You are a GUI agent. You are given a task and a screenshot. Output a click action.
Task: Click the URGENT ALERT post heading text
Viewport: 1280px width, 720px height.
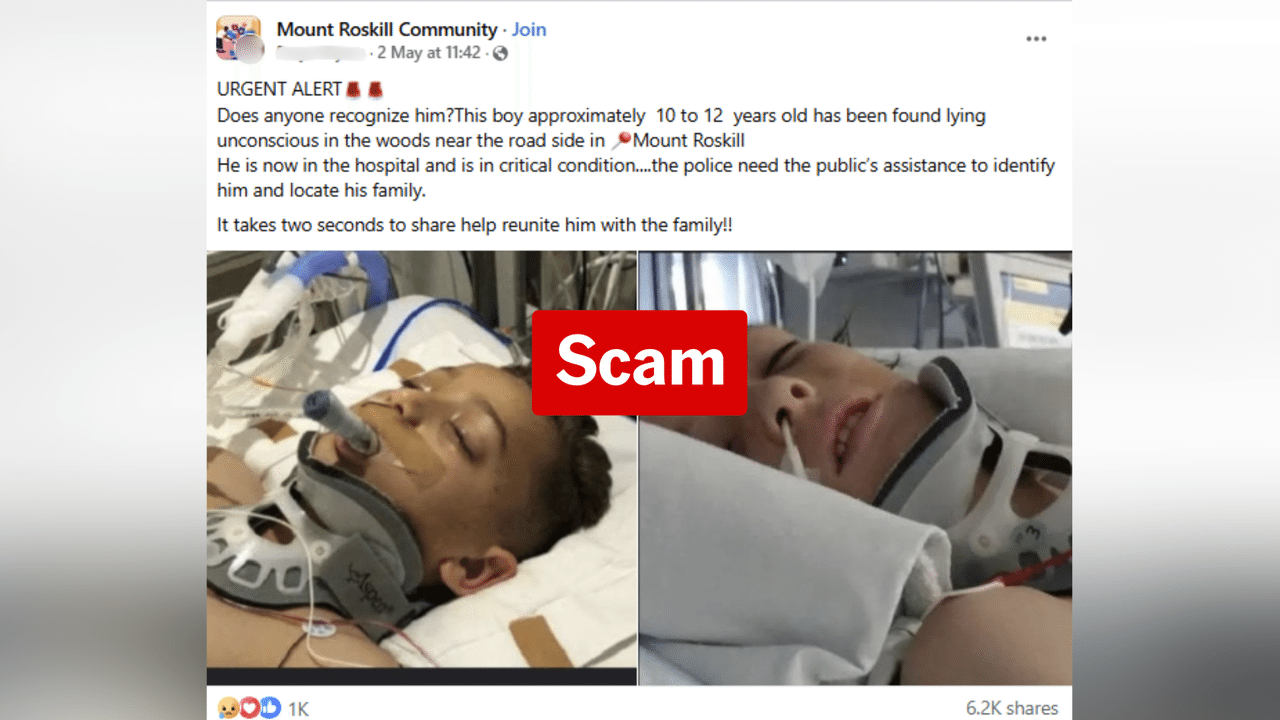coord(278,90)
